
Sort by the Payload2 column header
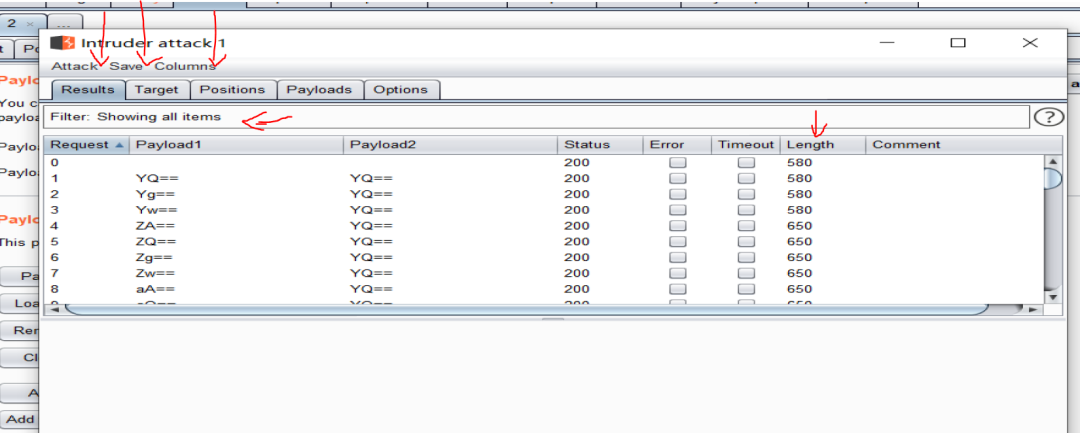click(450, 145)
